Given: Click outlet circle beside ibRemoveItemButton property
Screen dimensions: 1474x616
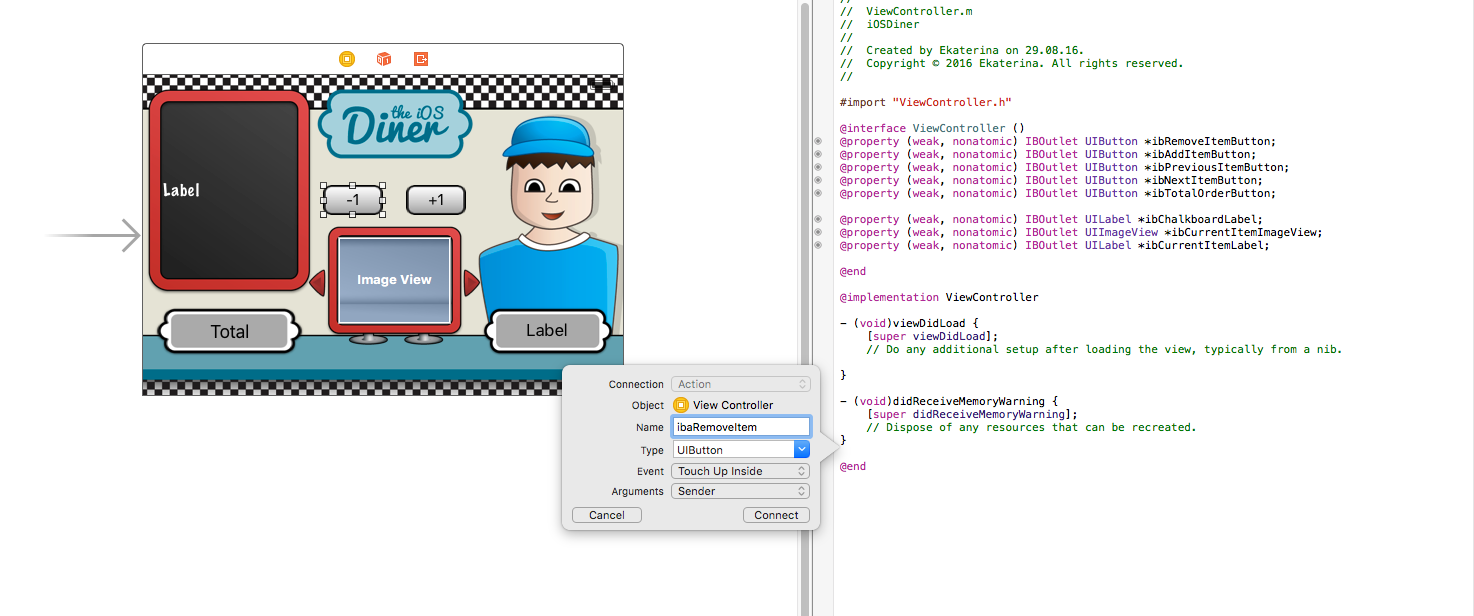Looking at the screenshot, I should 818,142.
